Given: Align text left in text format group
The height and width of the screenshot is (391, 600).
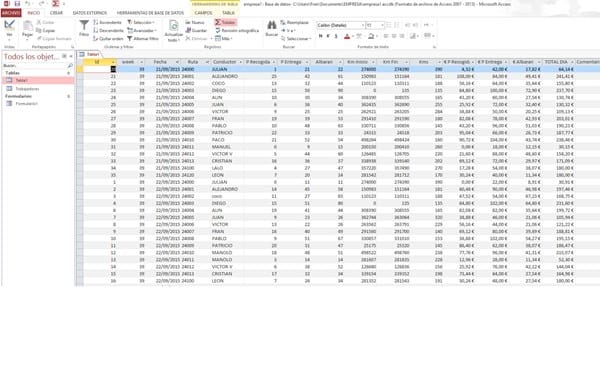Looking at the screenshot, I should pyautogui.click(x=386, y=36).
